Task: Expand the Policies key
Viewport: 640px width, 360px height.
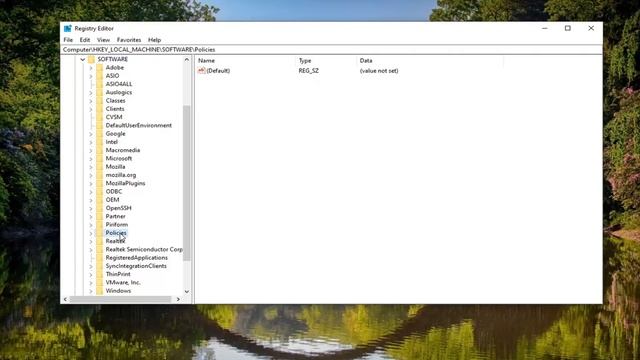Action: (x=91, y=233)
